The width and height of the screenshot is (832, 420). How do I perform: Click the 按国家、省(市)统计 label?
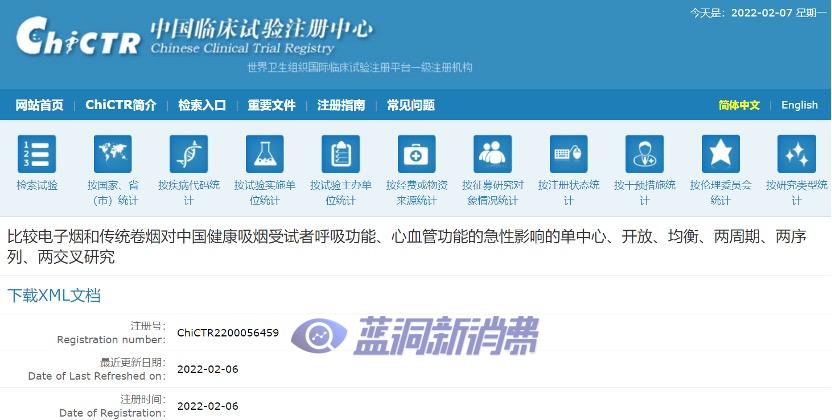[112, 192]
